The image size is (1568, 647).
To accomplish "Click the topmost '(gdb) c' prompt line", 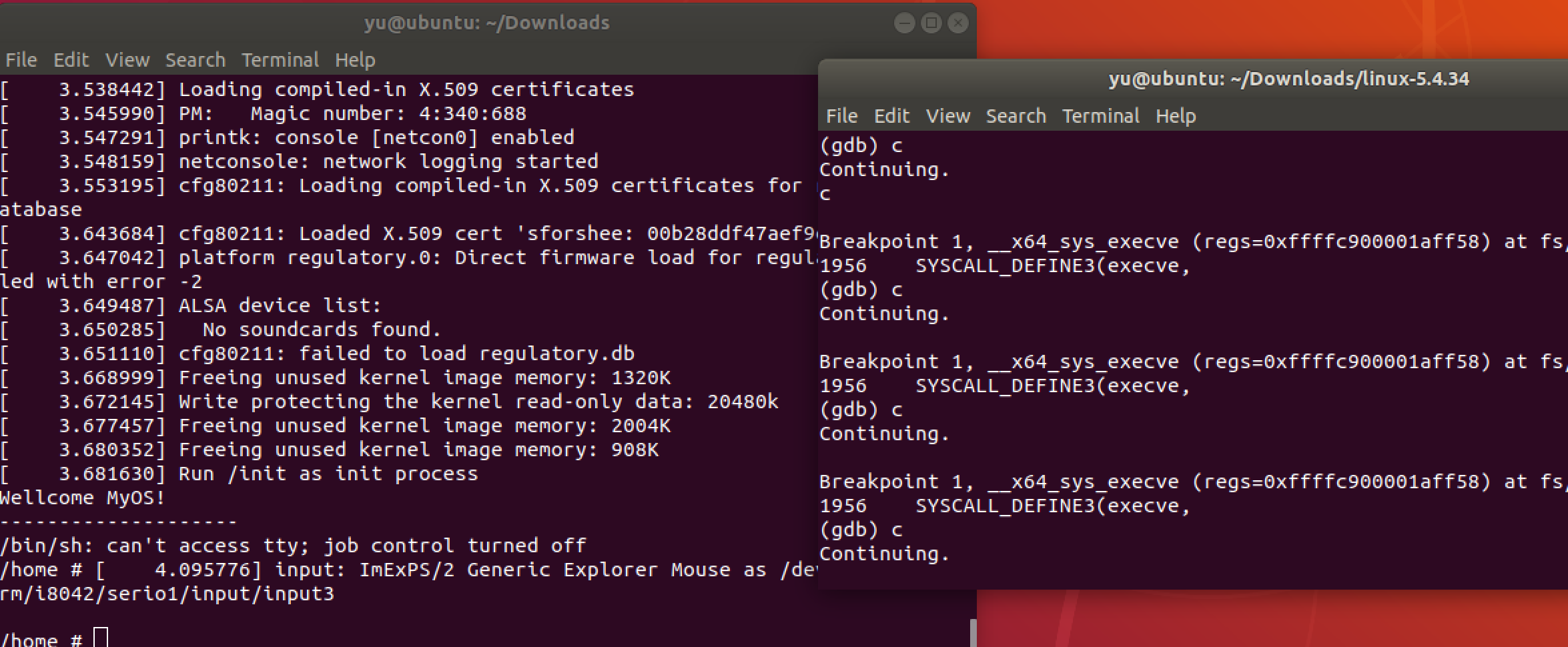I will (x=861, y=145).
